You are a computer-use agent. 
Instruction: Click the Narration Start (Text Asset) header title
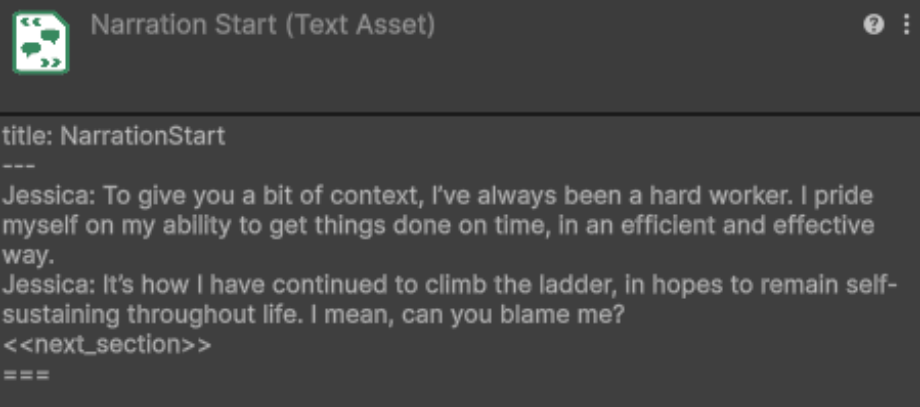262,26
